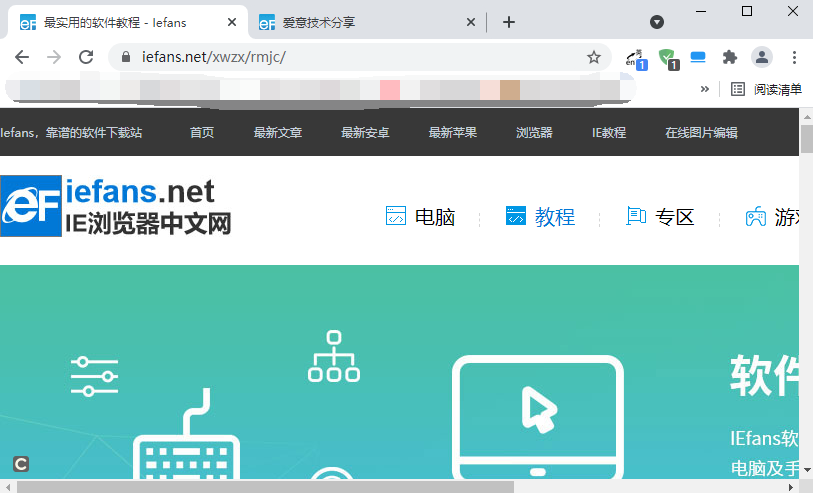
Task: Click the network hierarchy graphic on banner
Action: (x=334, y=356)
